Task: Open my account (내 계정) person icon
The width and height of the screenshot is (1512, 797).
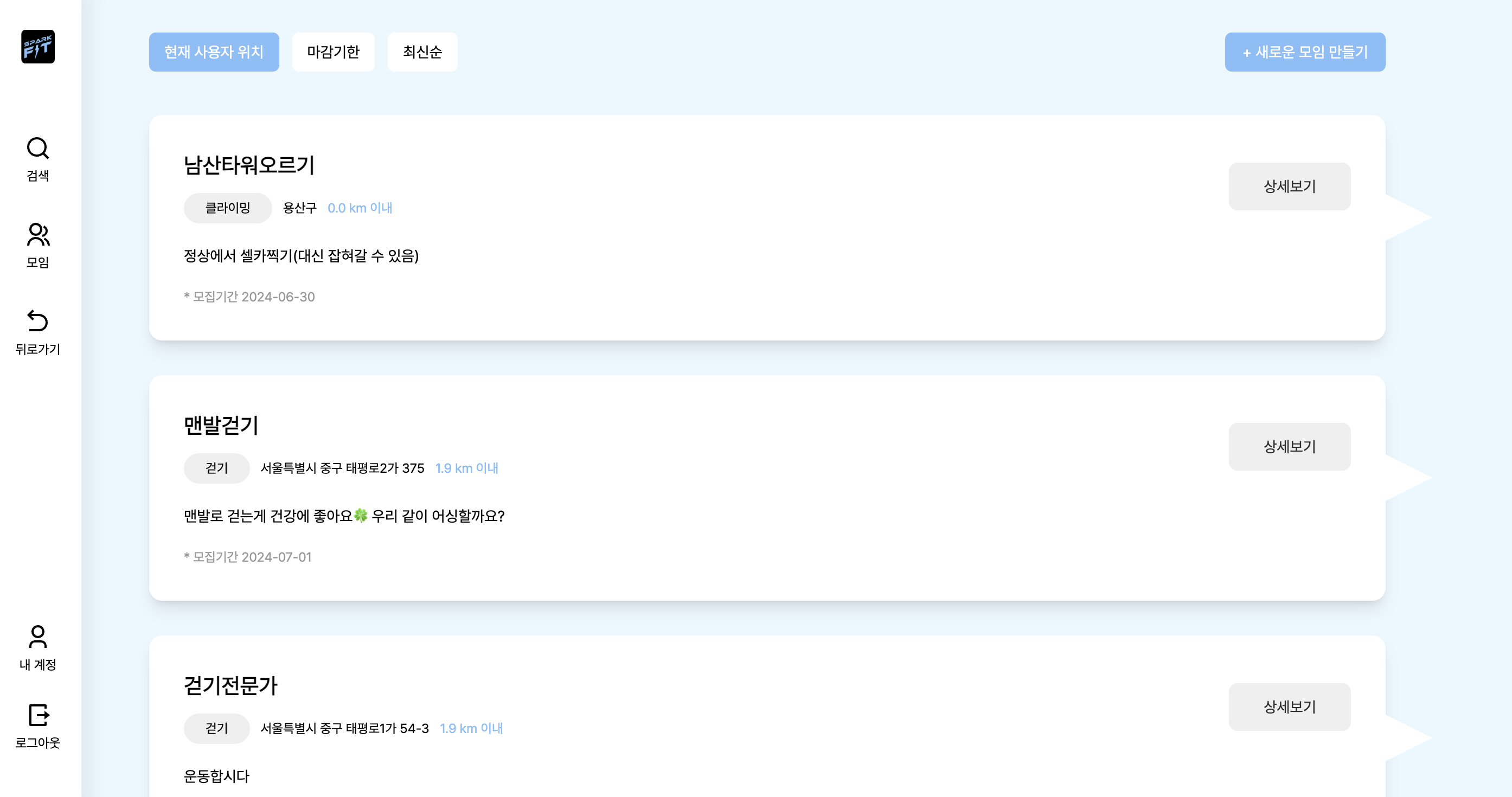Action: coord(37,637)
